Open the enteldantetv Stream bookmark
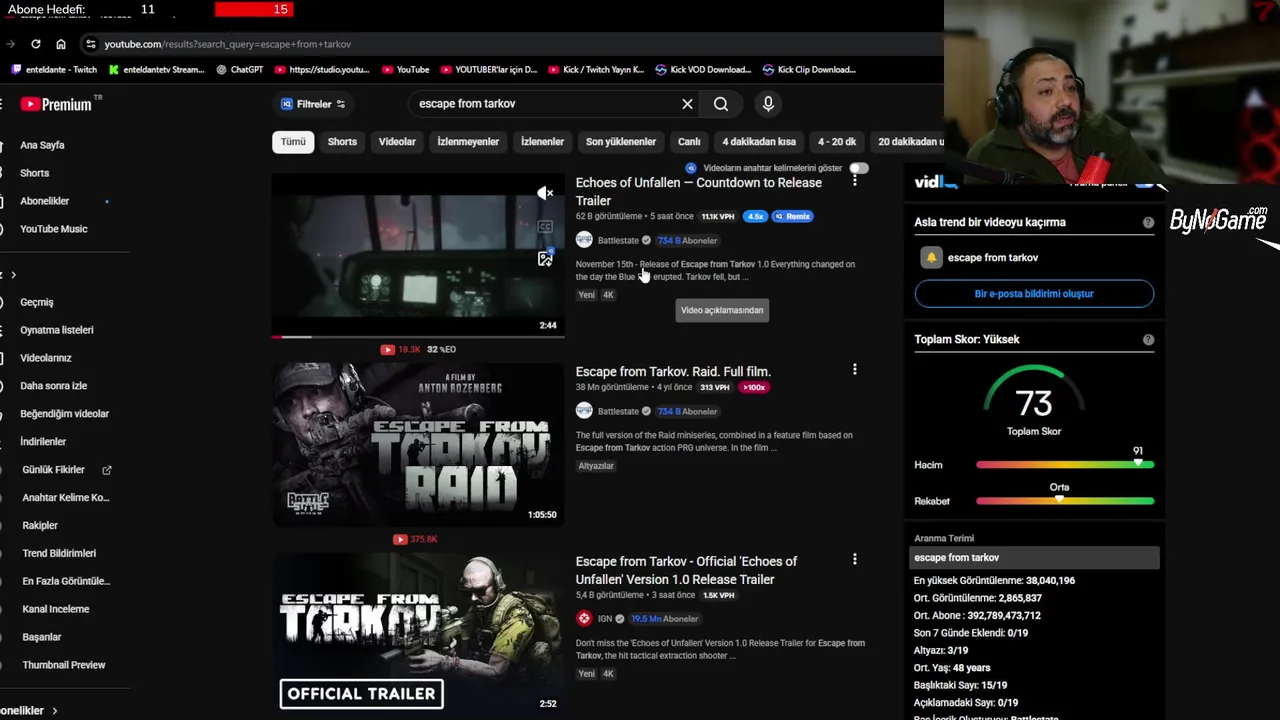Image resolution: width=1280 pixels, height=720 pixels. coord(156,70)
